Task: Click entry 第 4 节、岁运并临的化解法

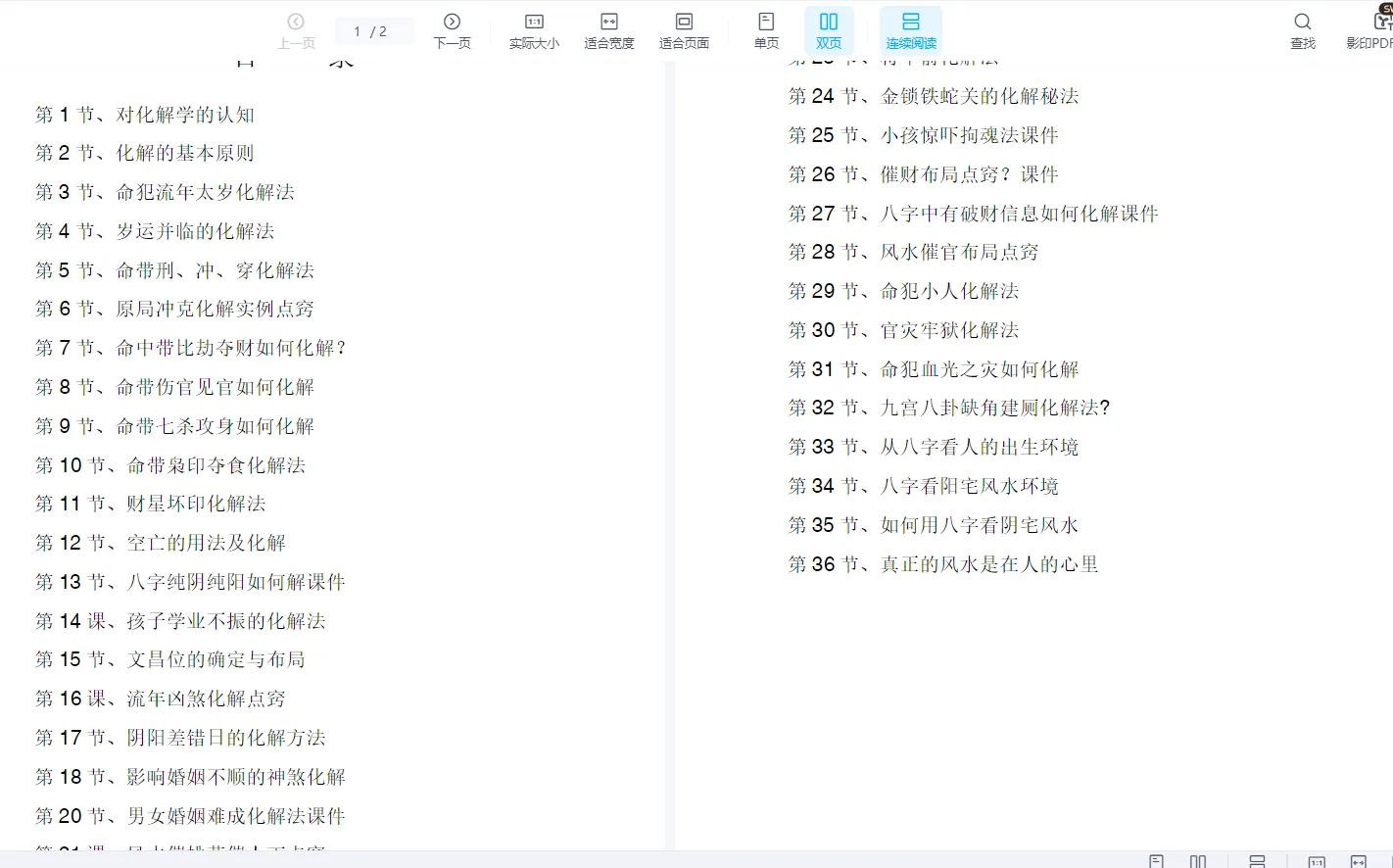Action: 155,231
